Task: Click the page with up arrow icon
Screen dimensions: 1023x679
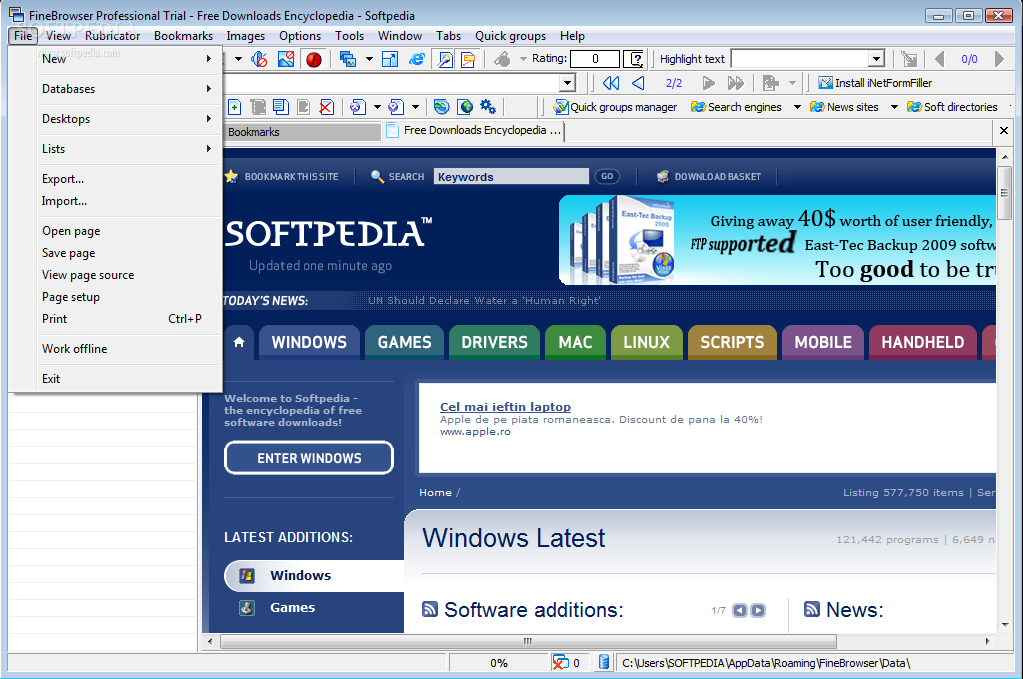Action: coord(358,107)
